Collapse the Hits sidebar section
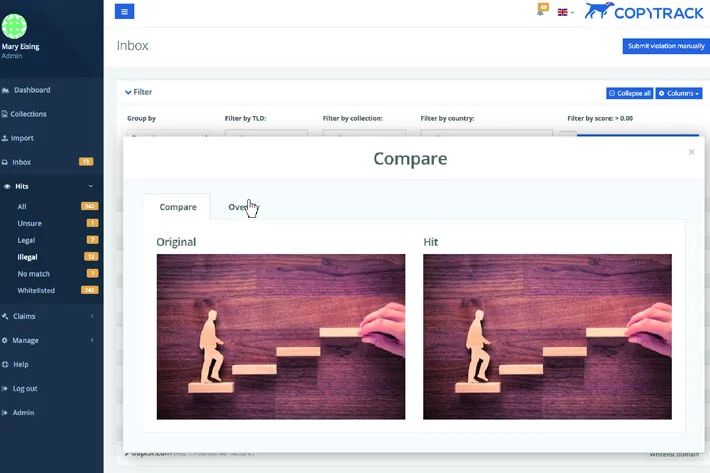 [x=50, y=186]
